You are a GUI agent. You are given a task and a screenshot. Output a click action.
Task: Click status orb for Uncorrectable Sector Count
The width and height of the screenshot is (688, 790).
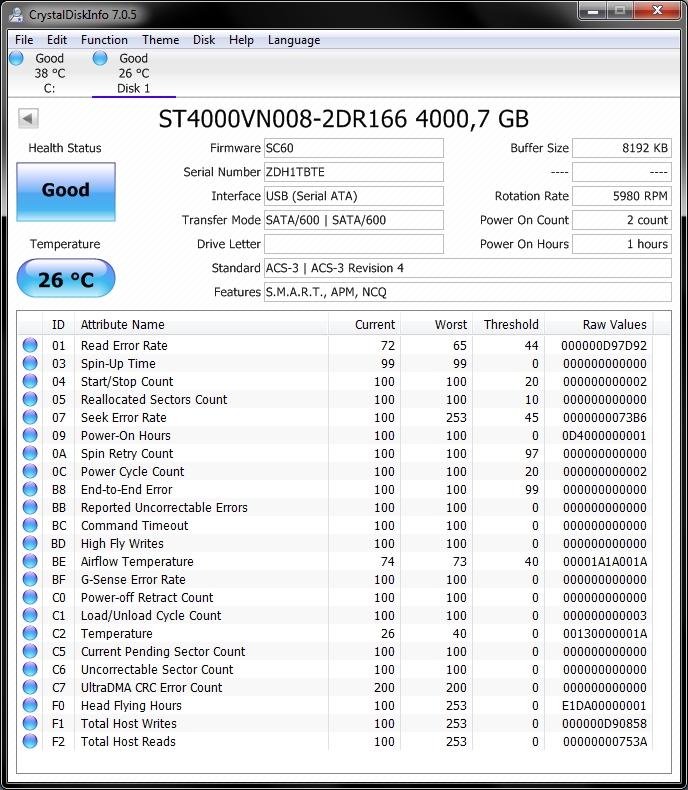30,670
